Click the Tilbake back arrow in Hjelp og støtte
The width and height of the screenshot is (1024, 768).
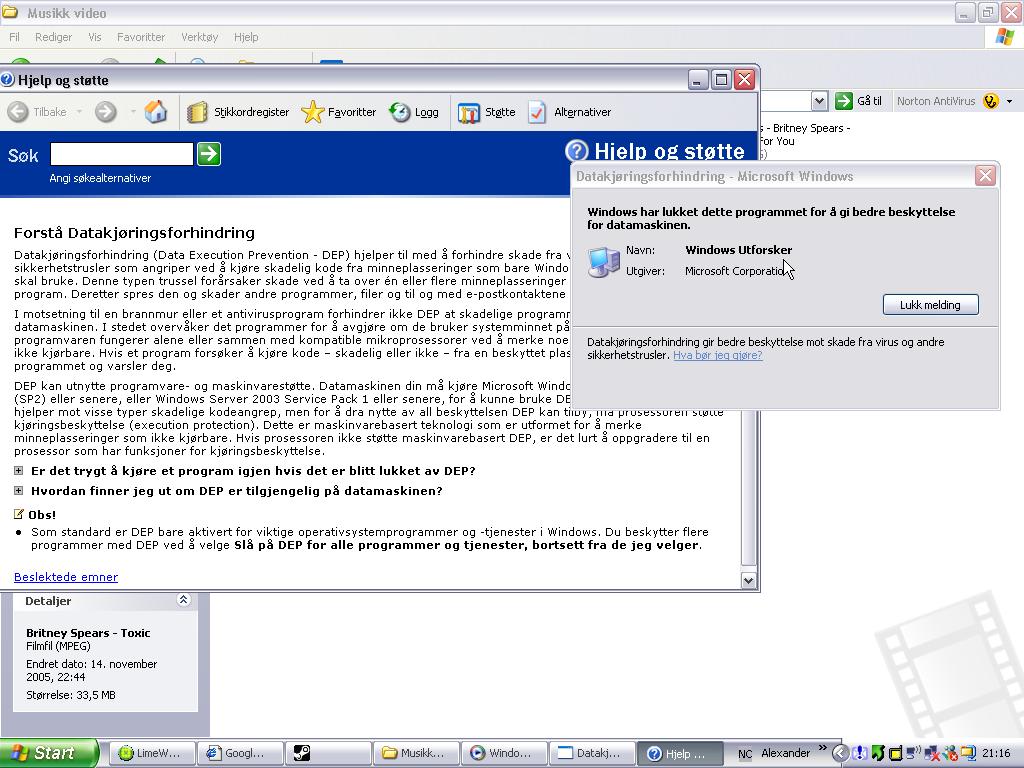[x=37, y=112]
